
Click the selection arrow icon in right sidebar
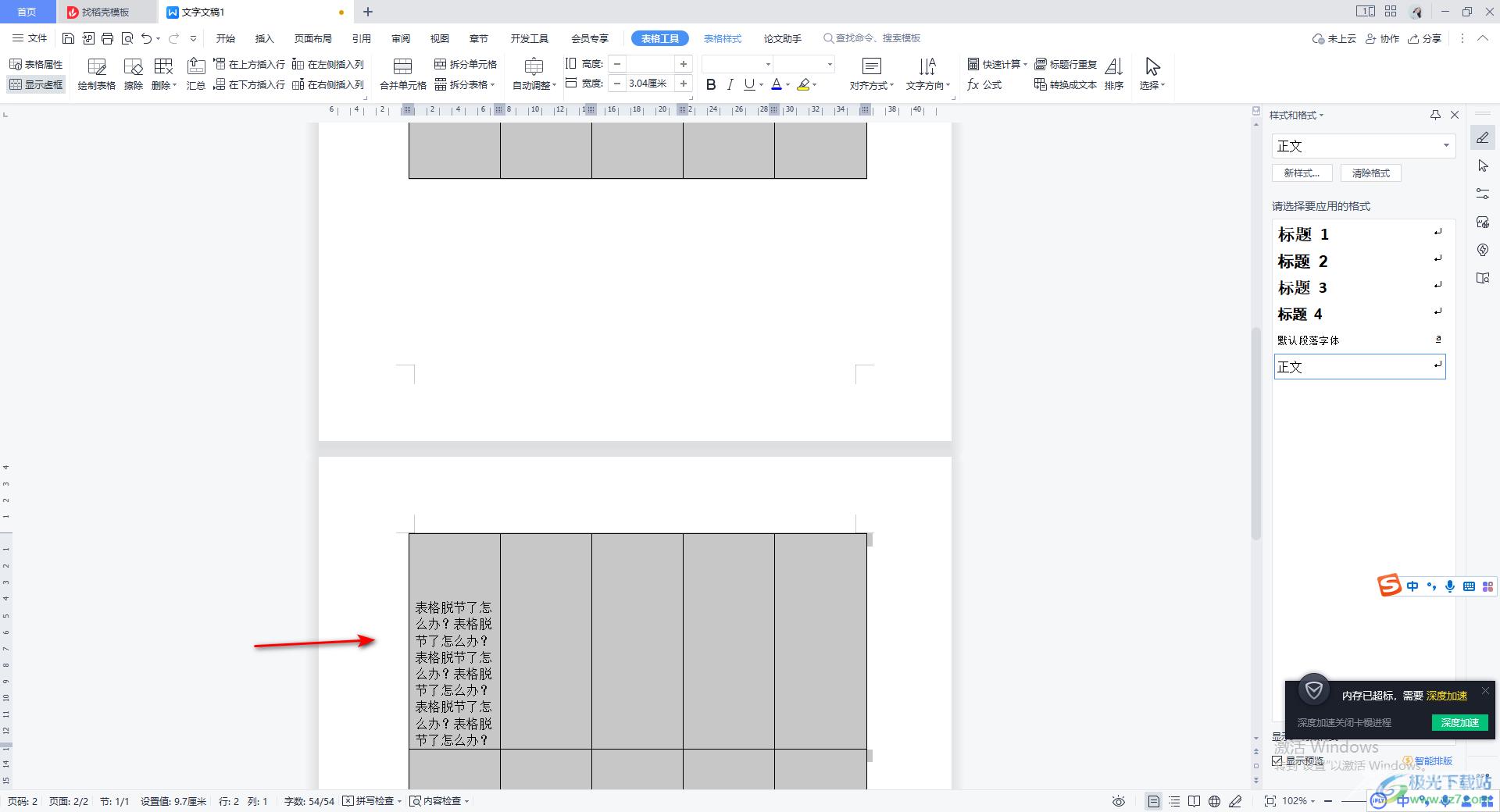(1483, 166)
